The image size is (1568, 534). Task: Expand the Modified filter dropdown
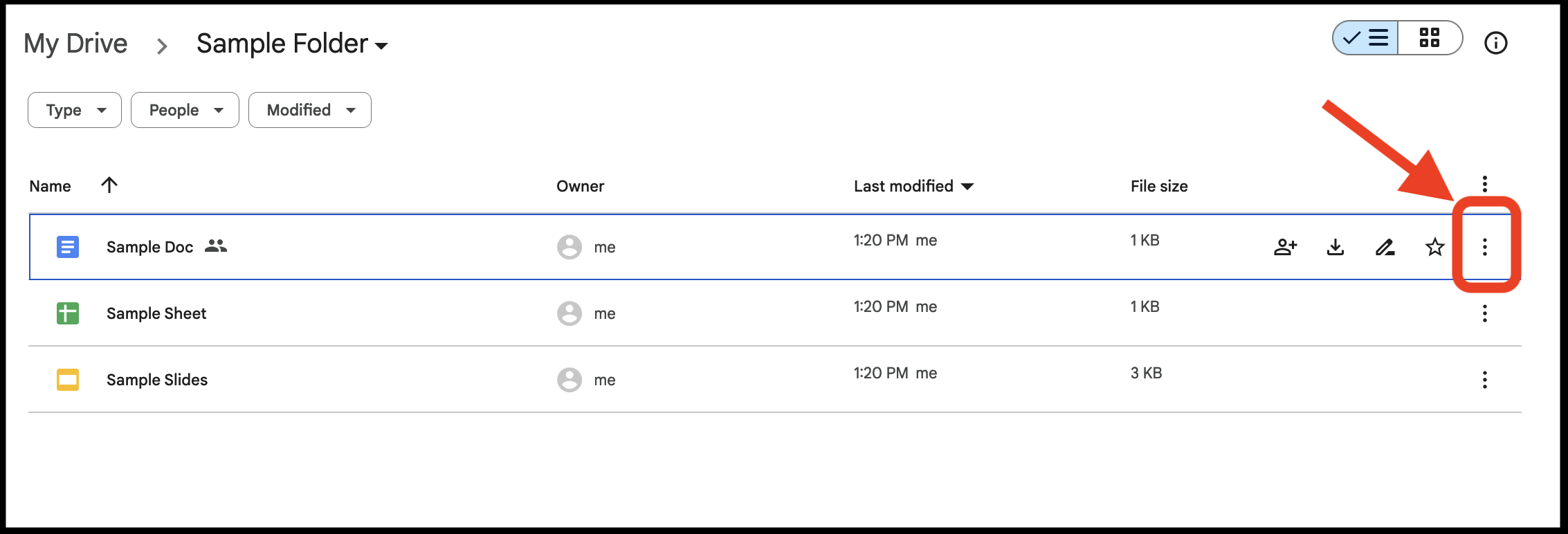click(309, 109)
